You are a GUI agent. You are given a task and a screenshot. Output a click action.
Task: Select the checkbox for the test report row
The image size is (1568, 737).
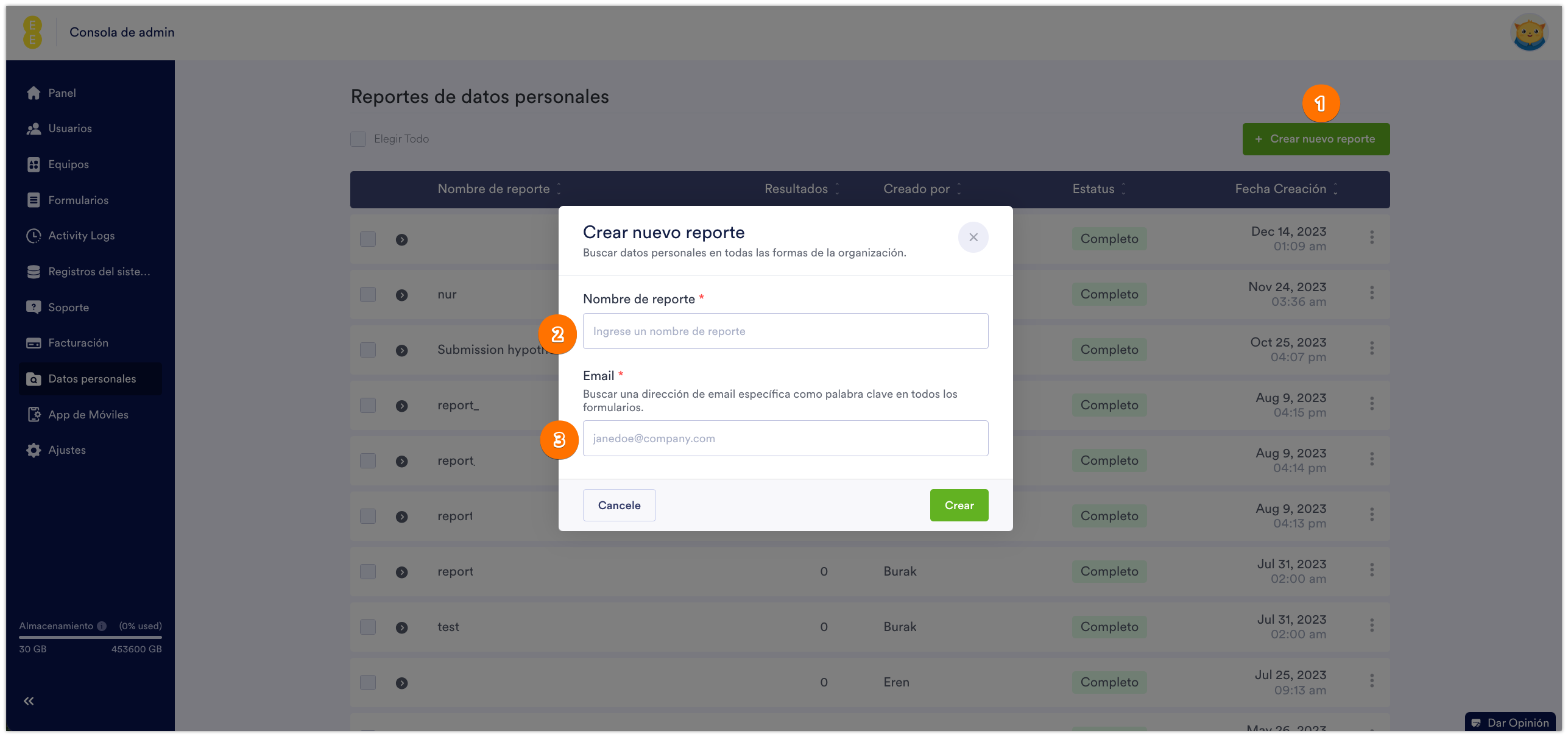368,627
